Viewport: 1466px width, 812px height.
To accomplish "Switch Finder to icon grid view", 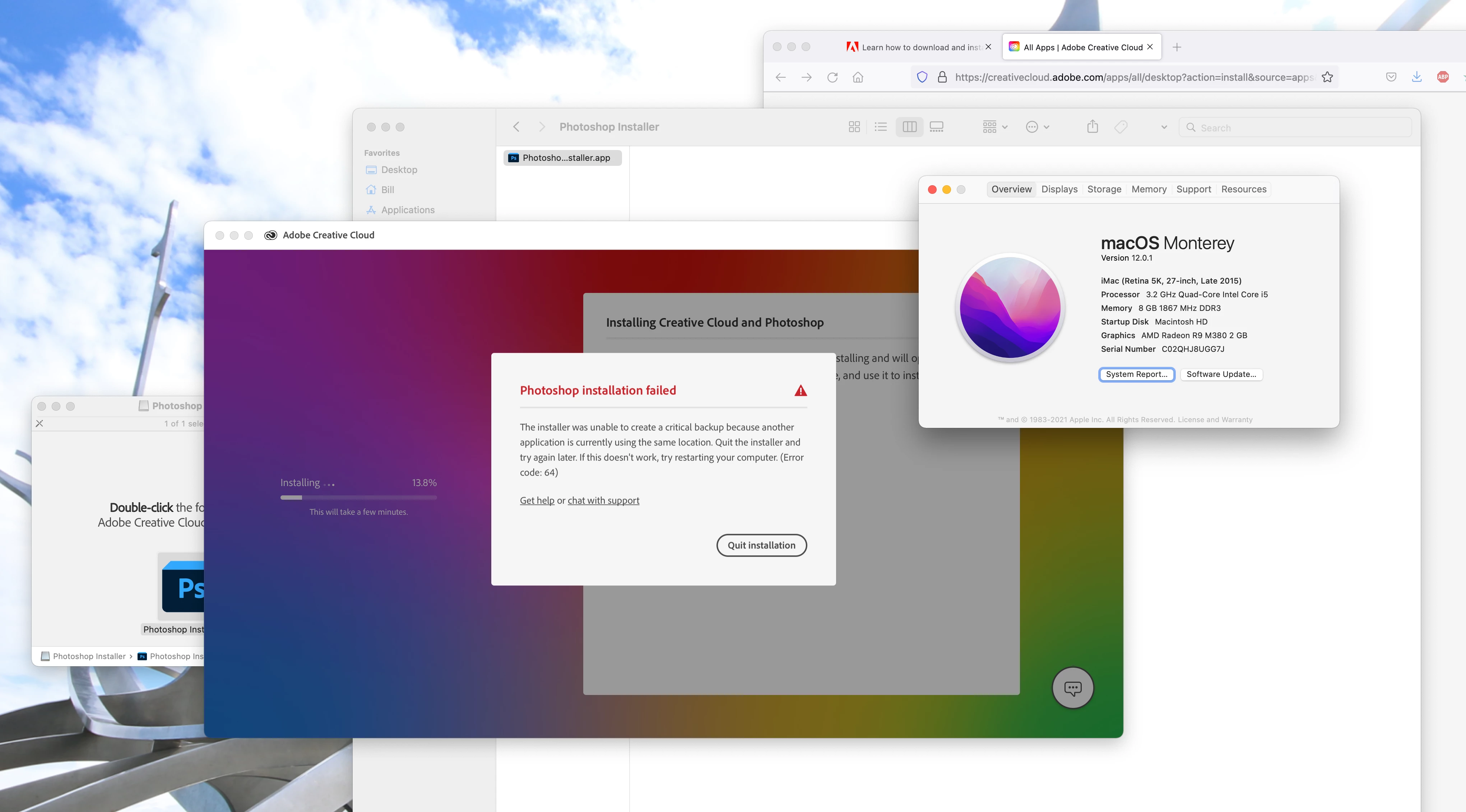I will (x=854, y=127).
